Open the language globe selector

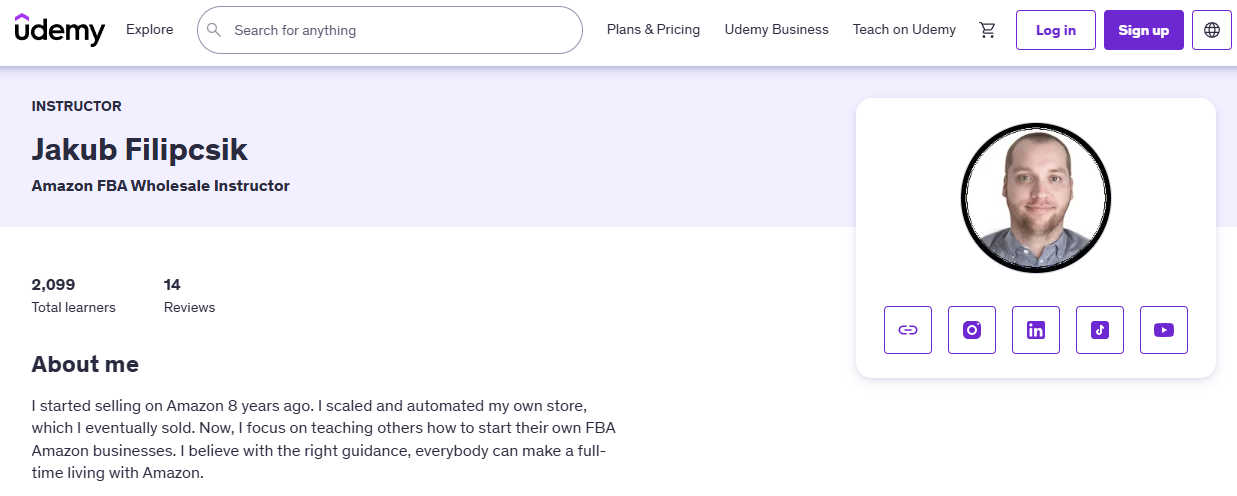[1212, 30]
